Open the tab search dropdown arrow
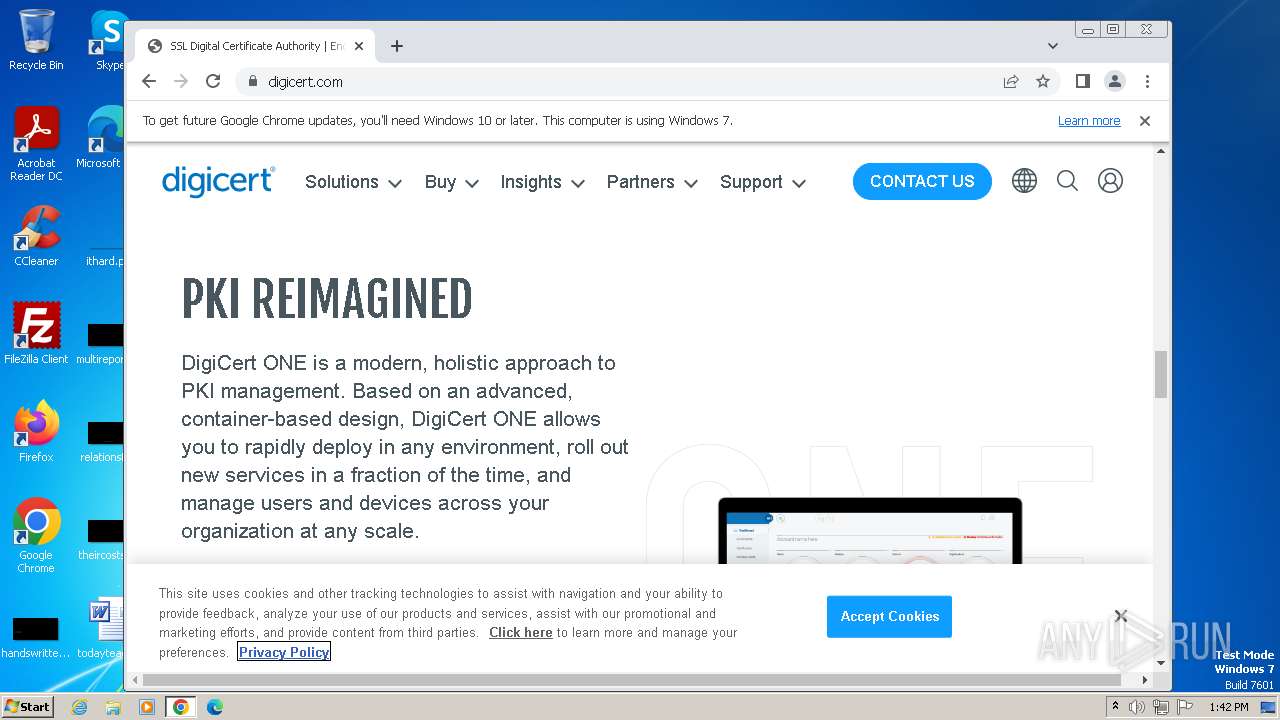This screenshot has height=720, width=1280. pos(1053,46)
